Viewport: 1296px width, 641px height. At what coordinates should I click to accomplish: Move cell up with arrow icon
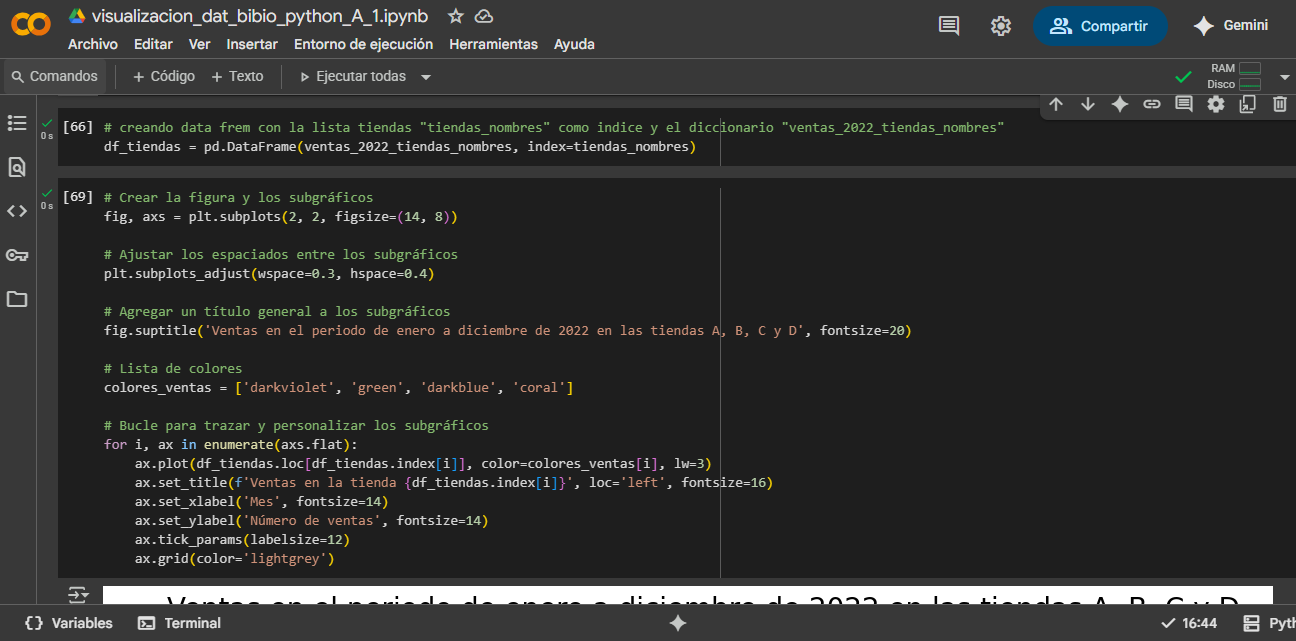coord(1056,104)
